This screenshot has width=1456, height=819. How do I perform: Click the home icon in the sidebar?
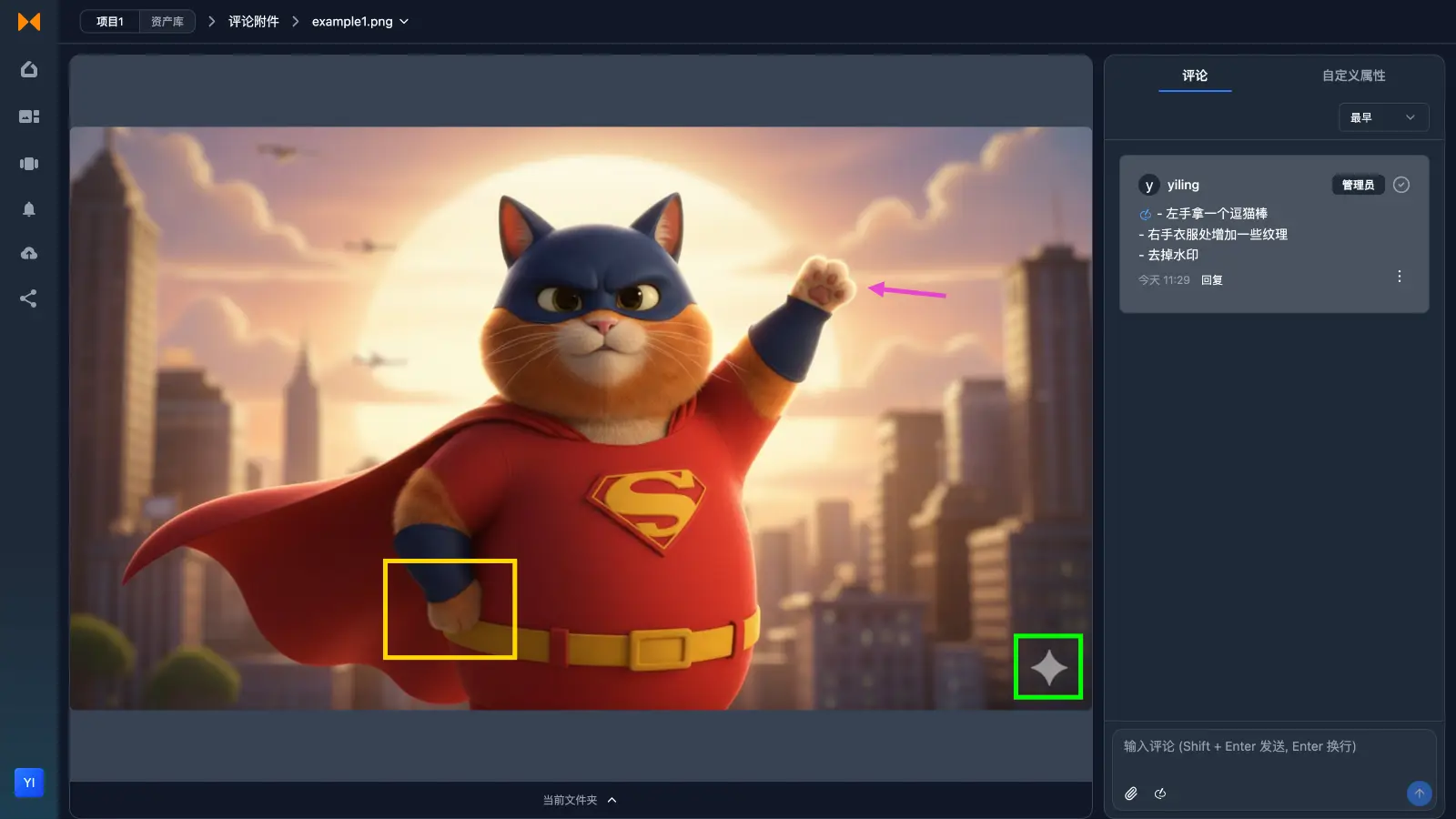(28, 68)
